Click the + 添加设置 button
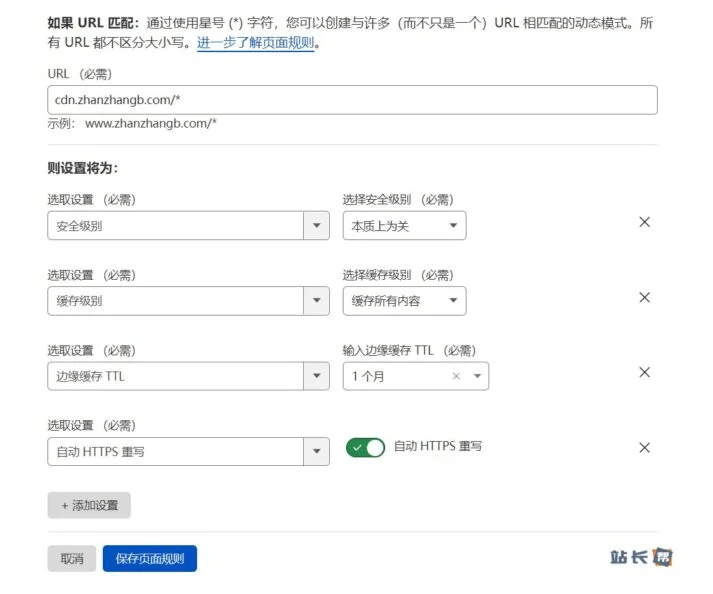Image resolution: width=713 pixels, height=594 pixels. point(89,506)
